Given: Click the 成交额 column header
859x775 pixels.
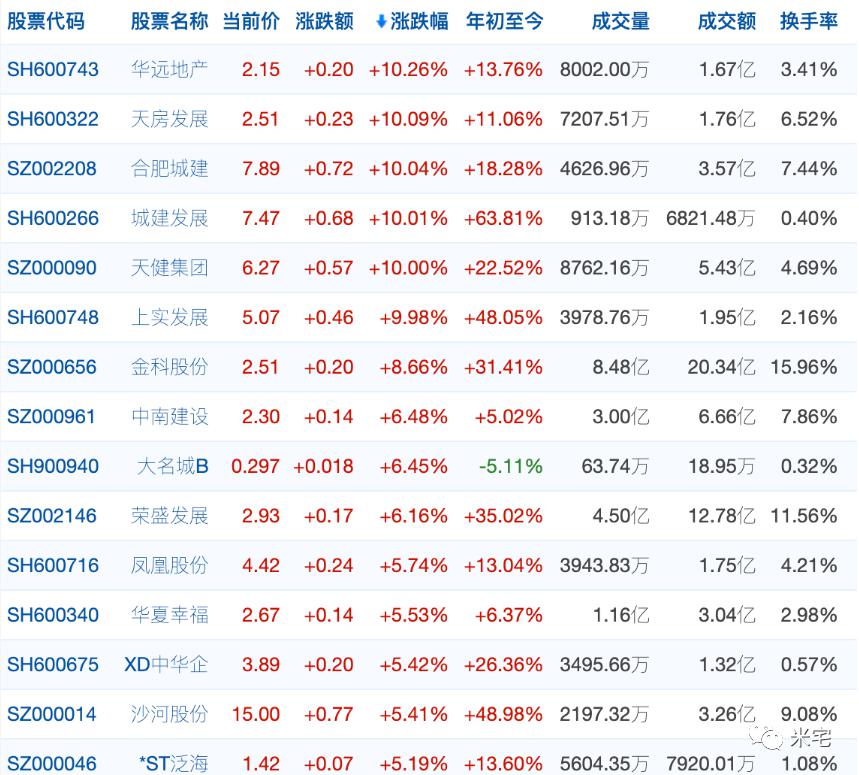Looking at the screenshot, I should point(726,21).
